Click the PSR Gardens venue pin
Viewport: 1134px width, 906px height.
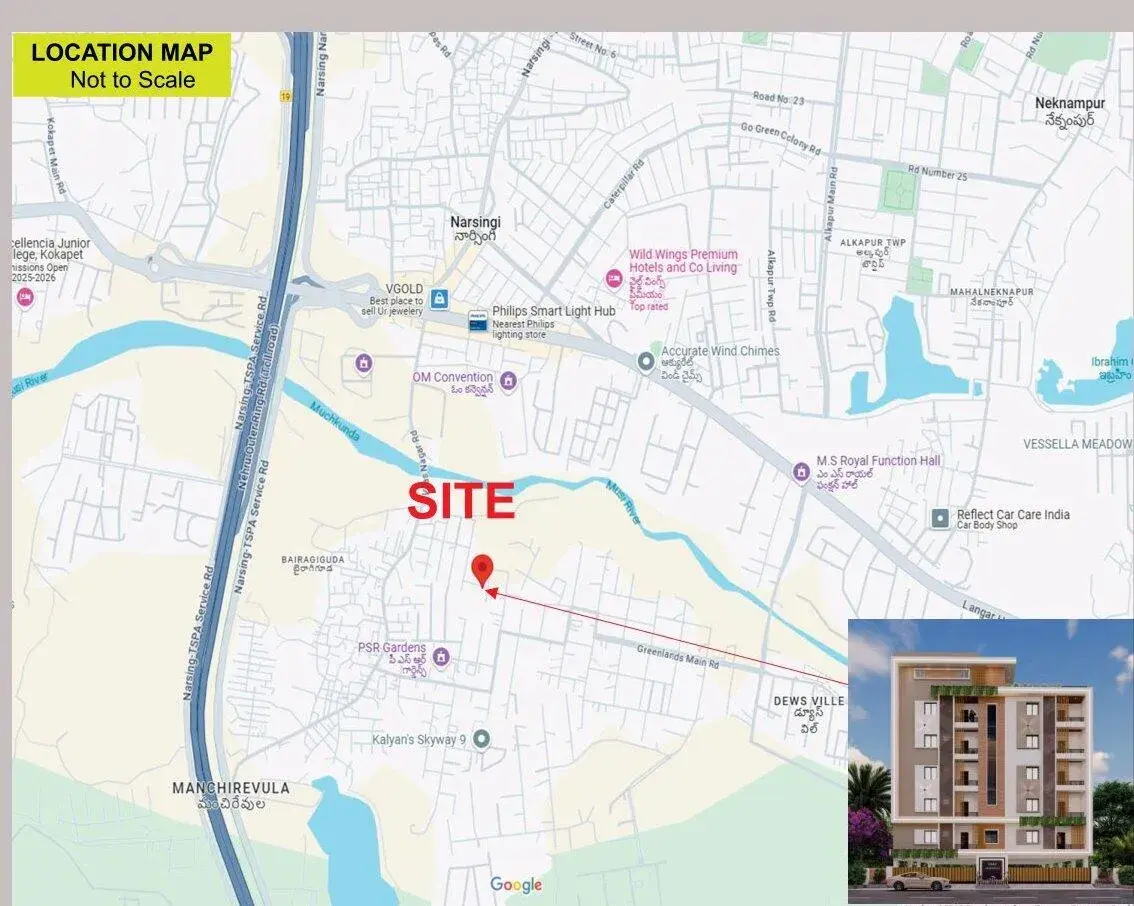click(441, 657)
